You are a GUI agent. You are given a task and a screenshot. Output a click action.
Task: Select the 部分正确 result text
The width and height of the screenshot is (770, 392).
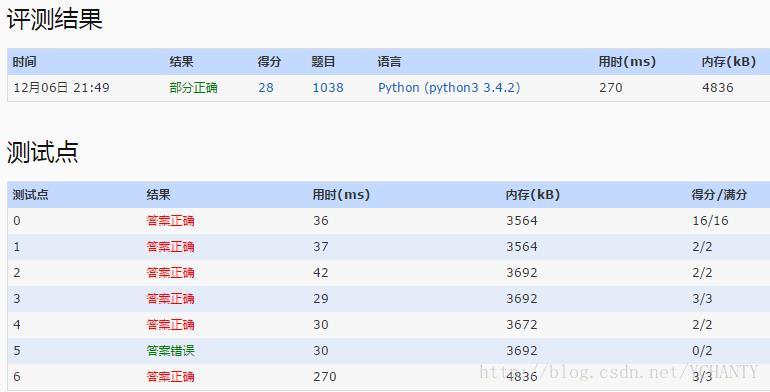pyautogui.click(x=193, y=88)
